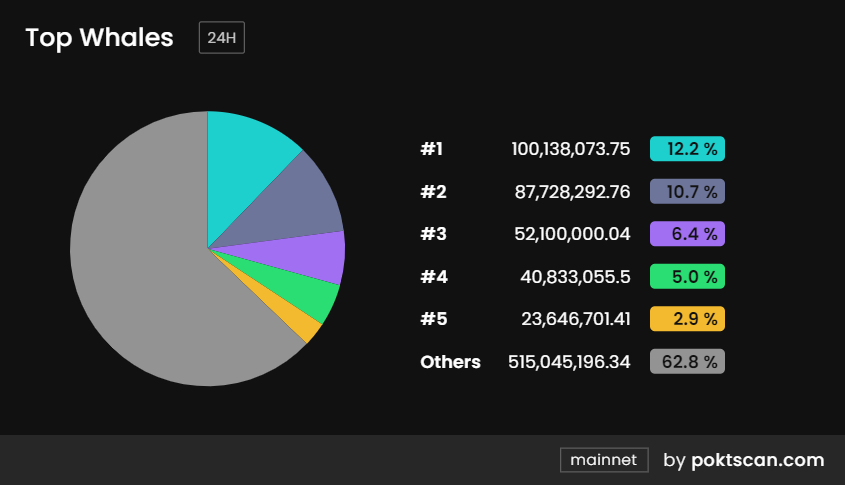
Task: Click the 515,045,196.34 Others amount
Action: (569, 361)
